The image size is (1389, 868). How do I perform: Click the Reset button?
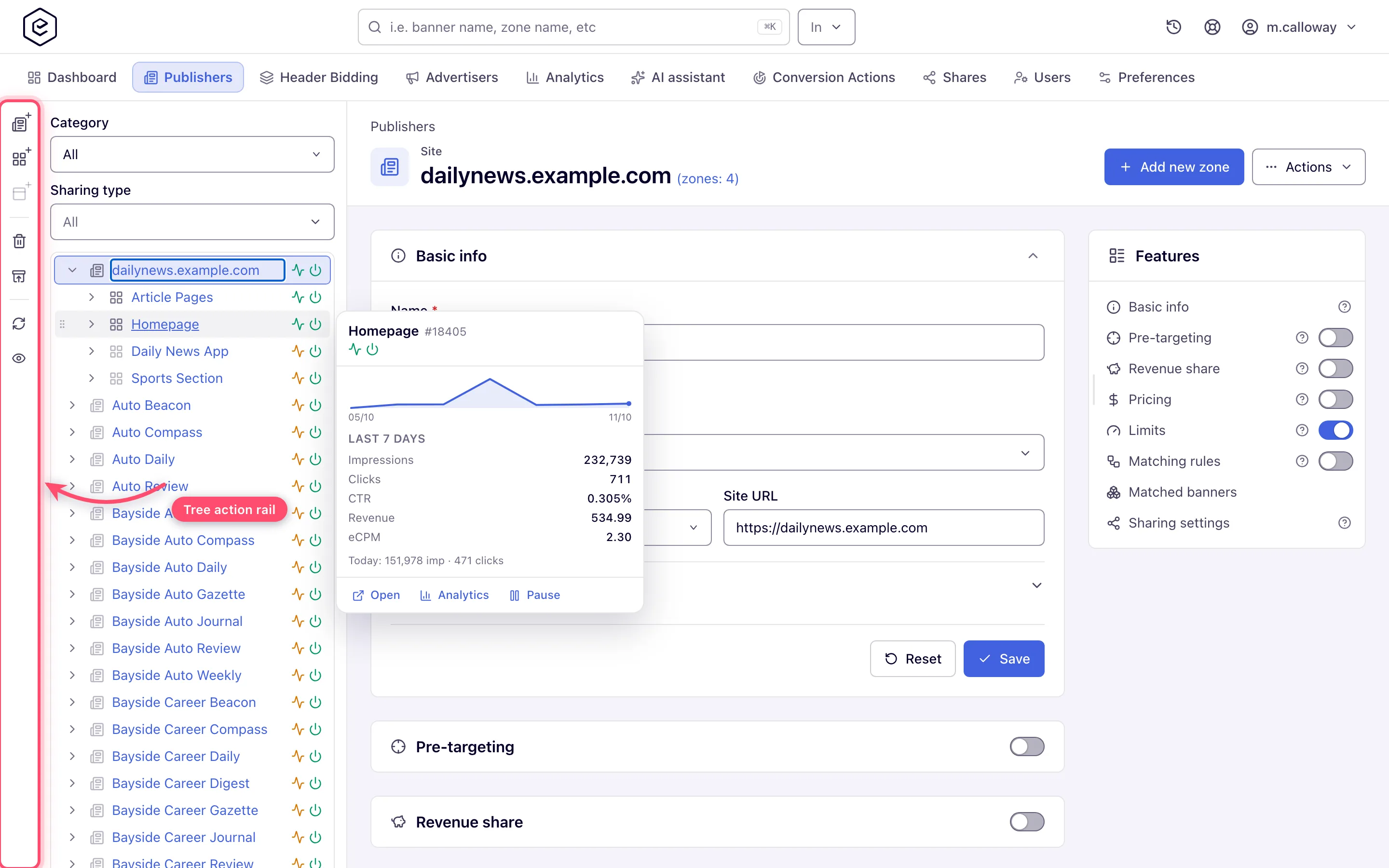[912, 658]
